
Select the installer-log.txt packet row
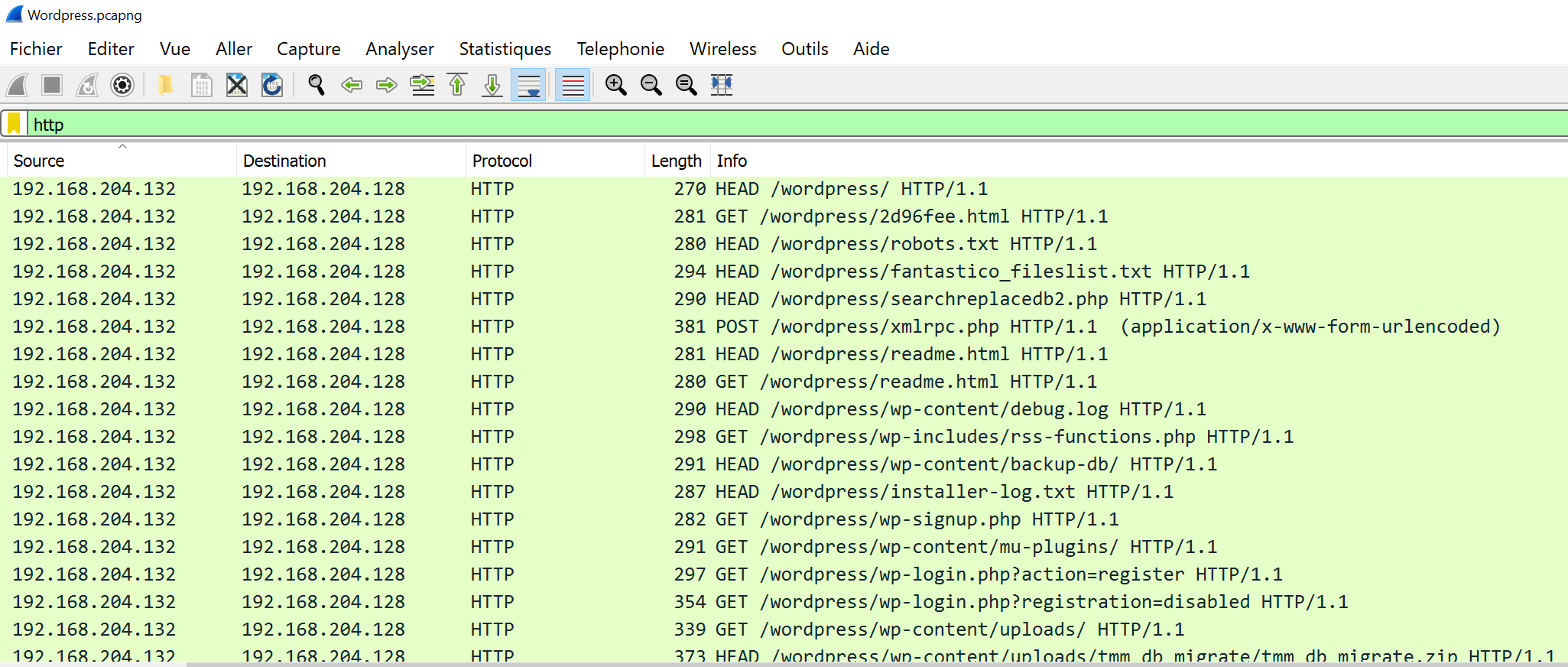pyautogui.click(x=784, y=492)
